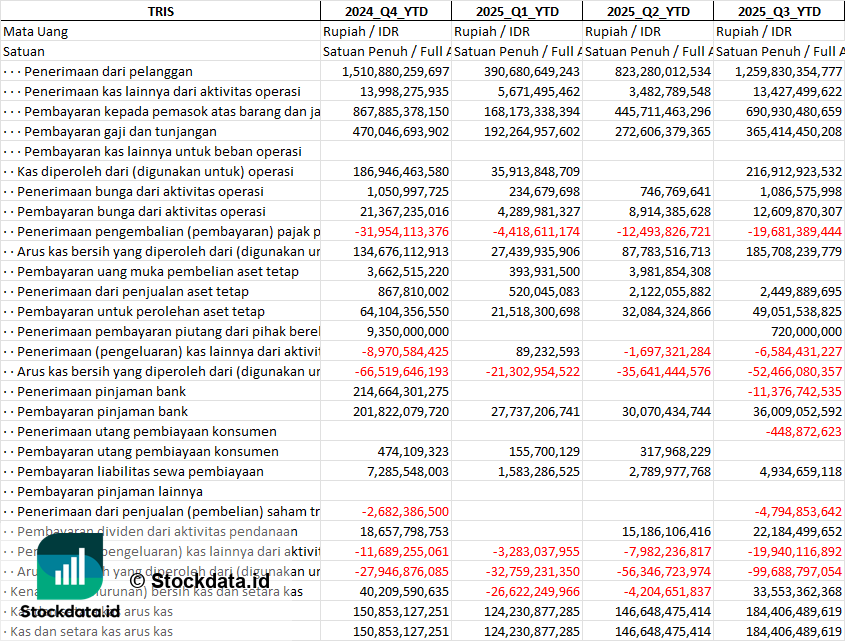845x641 pixels.
Task: Select cell value 185,708,239,779
Action: click(794, 251)
